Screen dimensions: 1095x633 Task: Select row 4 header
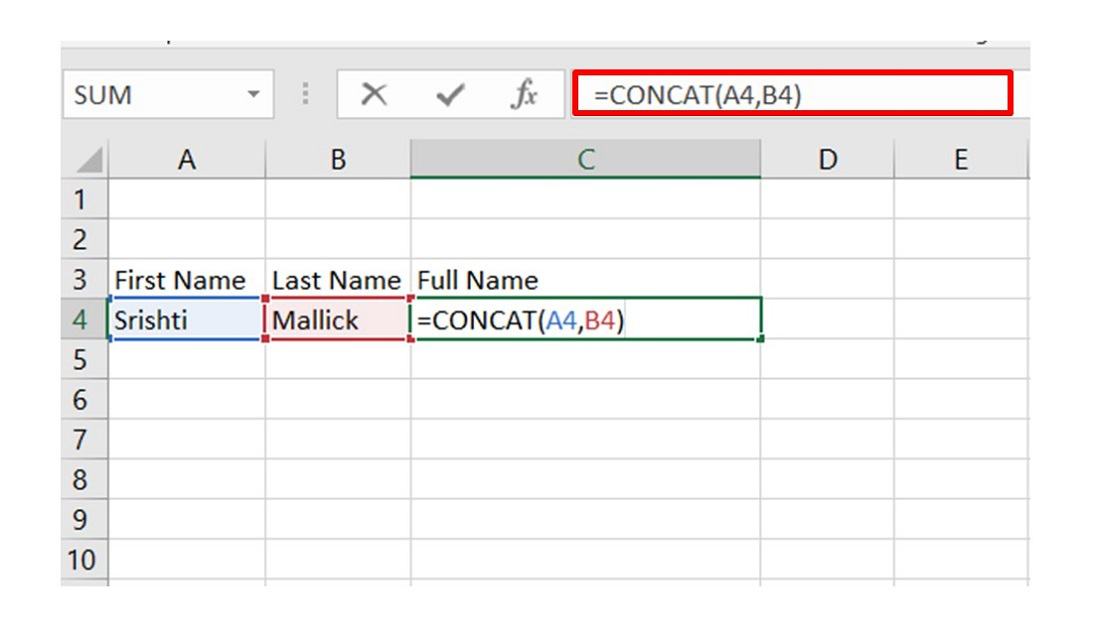tap(82, 320)
